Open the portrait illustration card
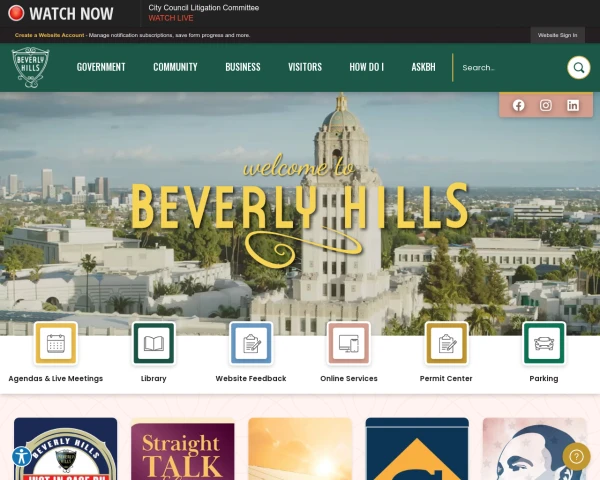Viewport: 600px width, 480px height. tap(535, 449)
